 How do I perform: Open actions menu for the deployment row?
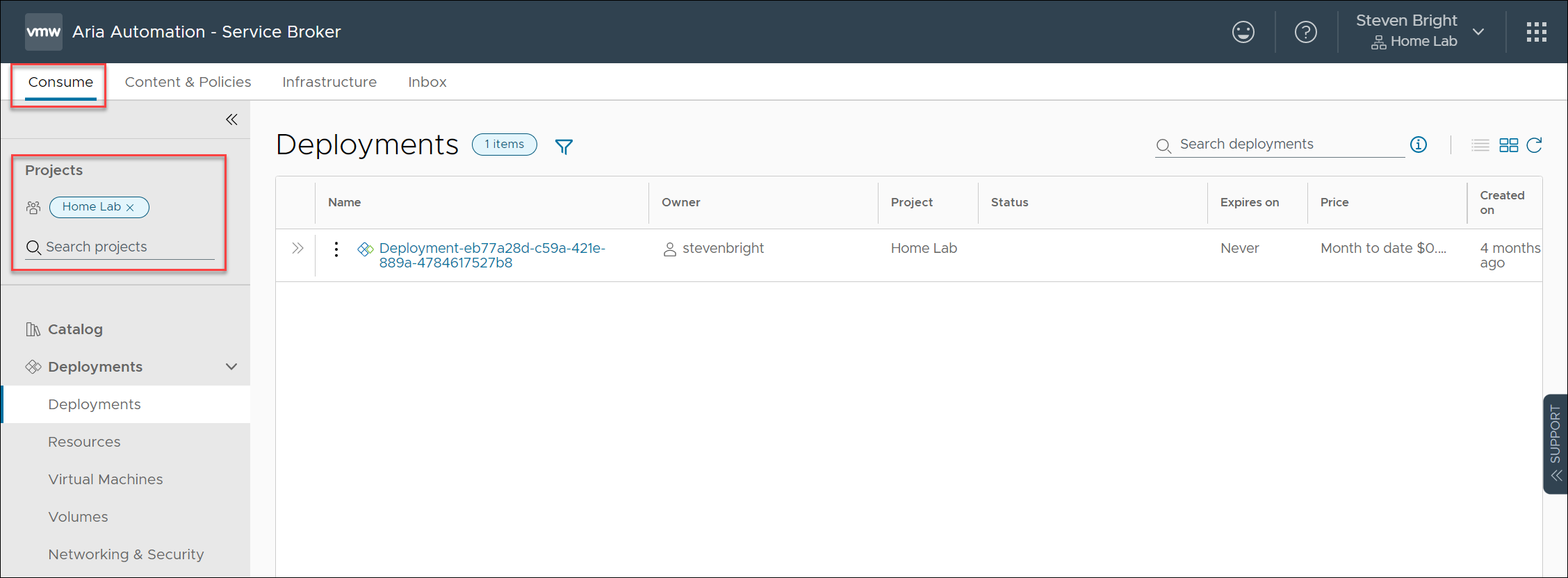click(x=336, y=249)
